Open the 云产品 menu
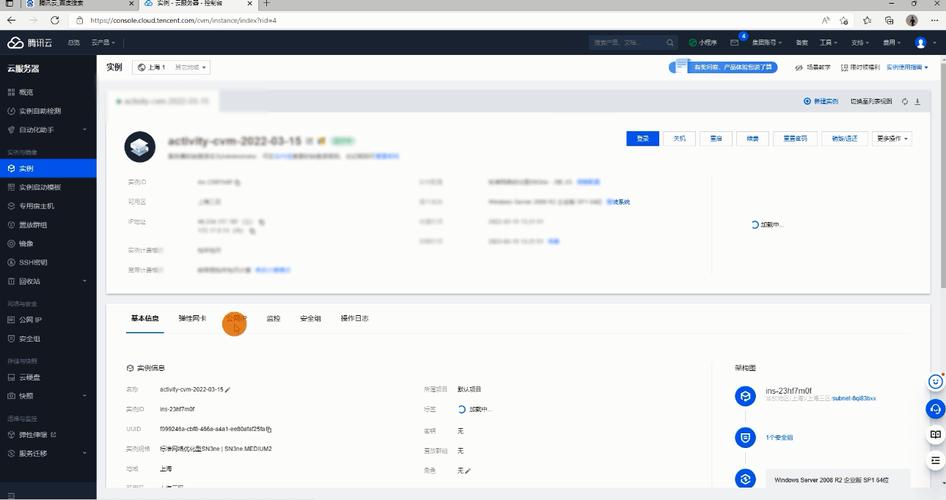The height and width of the screenshot is (500, 946). pos(103,43)
